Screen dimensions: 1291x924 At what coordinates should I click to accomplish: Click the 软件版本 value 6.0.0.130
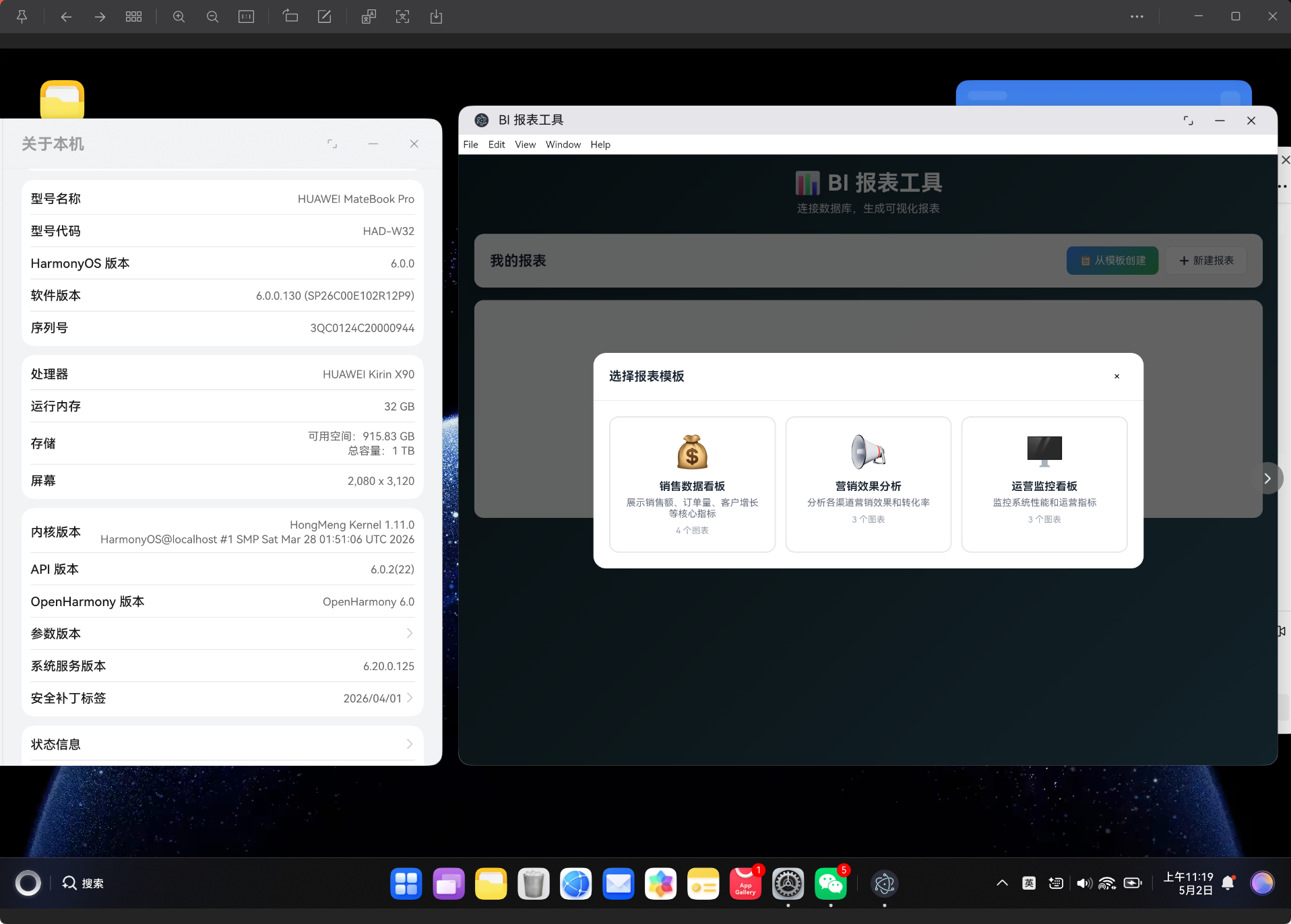coord(335,296)
